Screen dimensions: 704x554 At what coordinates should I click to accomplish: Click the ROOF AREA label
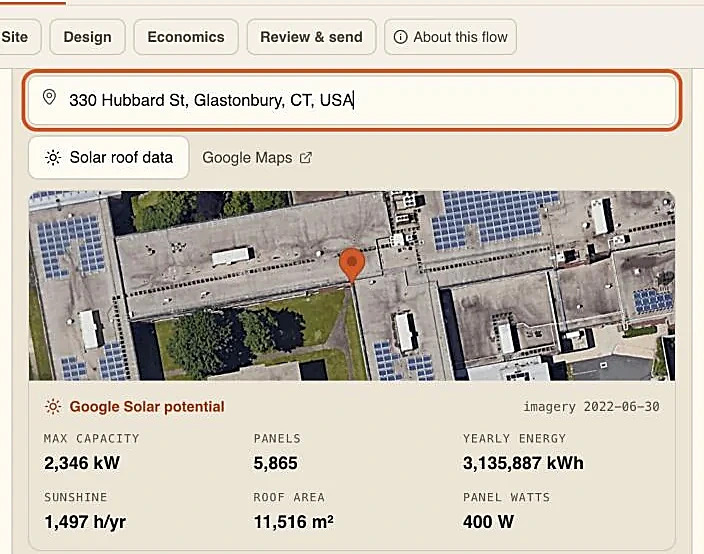289,497
